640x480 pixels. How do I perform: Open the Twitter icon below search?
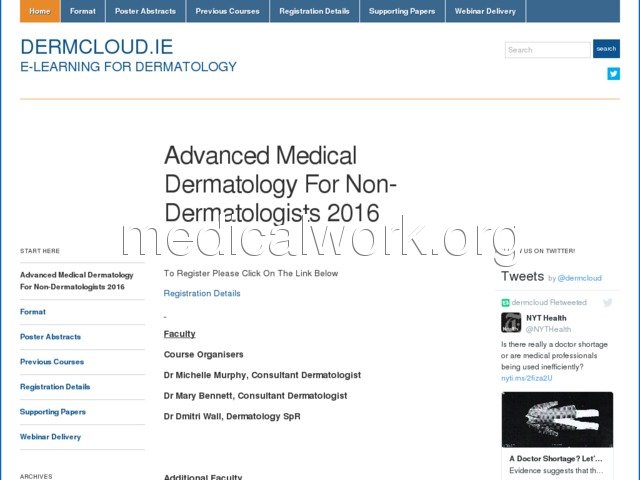coord(613,74)
